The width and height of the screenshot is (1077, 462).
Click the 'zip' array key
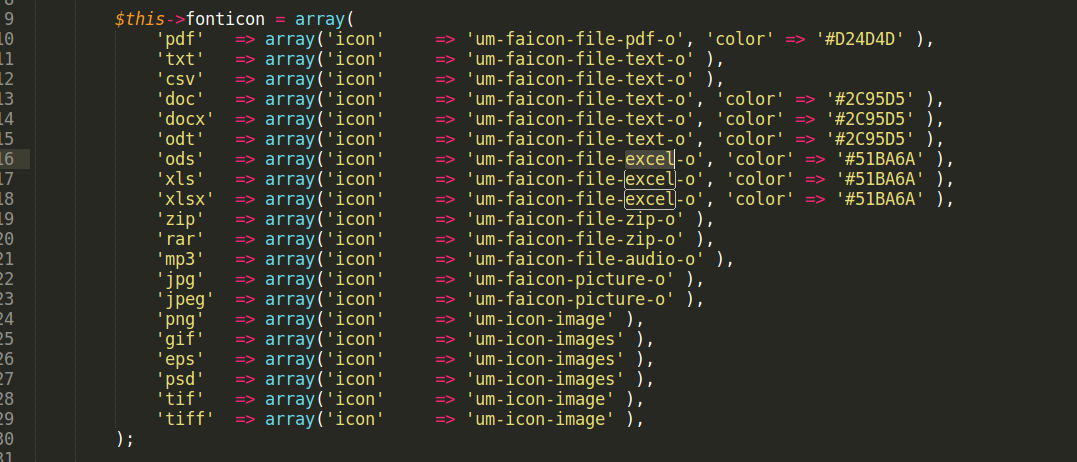[x=180, y=219]
